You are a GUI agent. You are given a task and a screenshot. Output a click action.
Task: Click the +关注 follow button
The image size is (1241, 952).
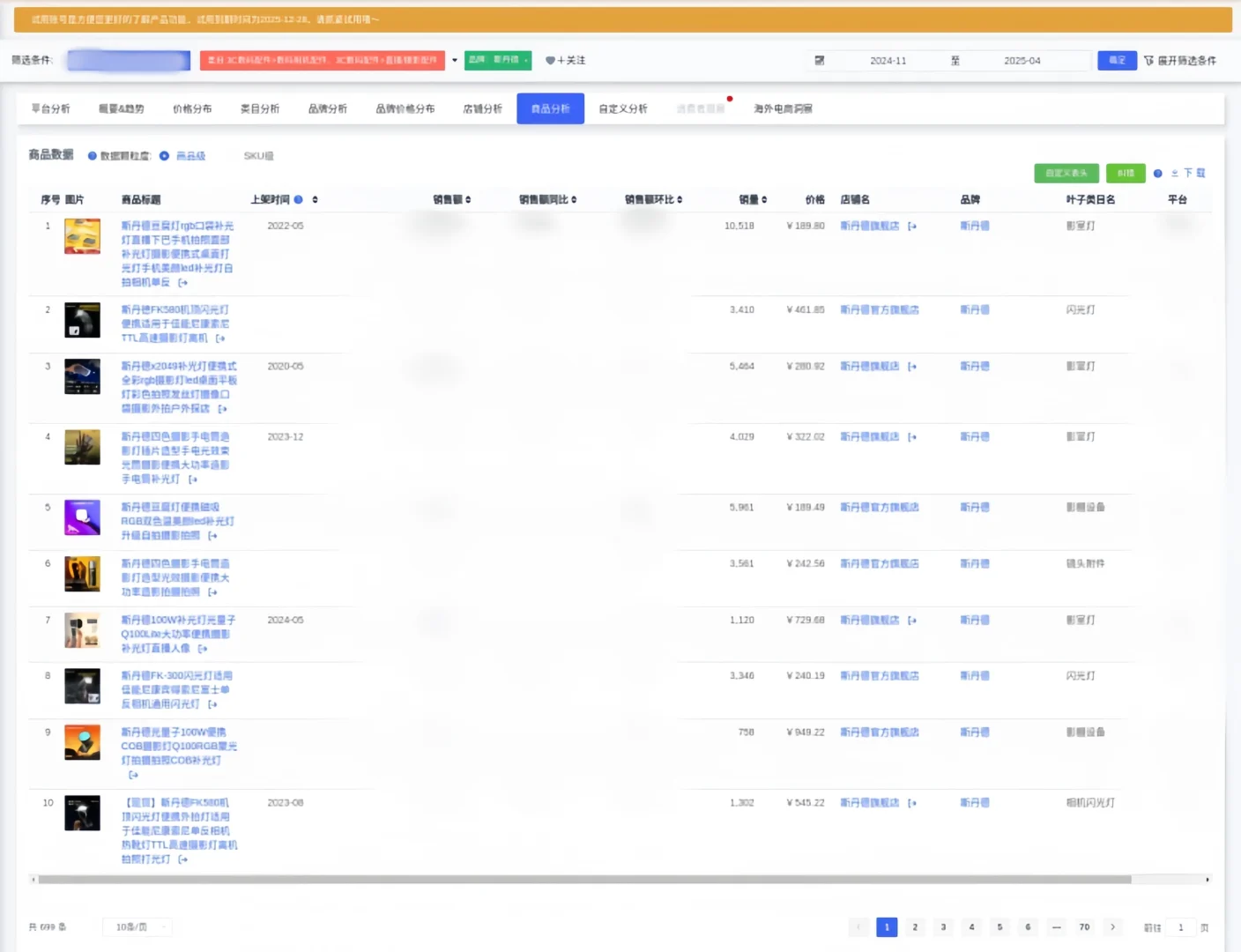tap(571, 61)
